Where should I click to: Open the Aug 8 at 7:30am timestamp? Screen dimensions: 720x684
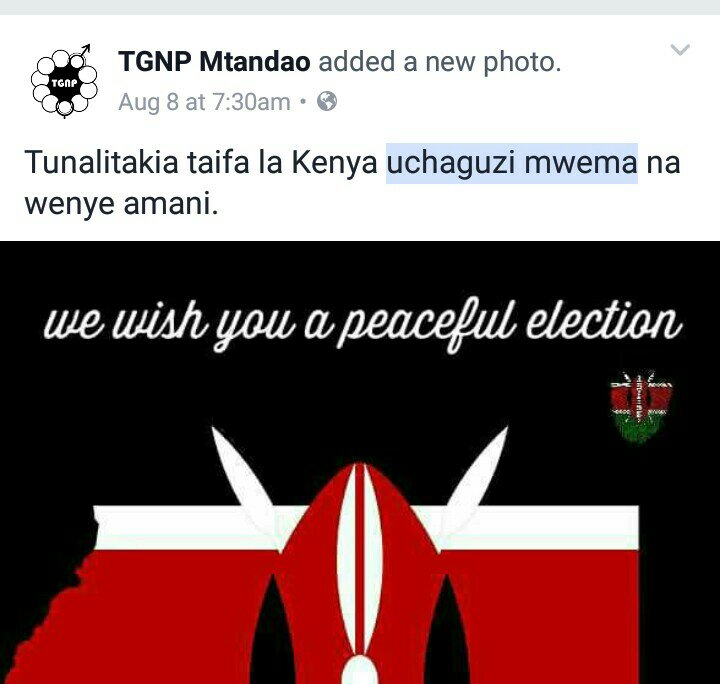pyautogui.click(x=204, y=101)
